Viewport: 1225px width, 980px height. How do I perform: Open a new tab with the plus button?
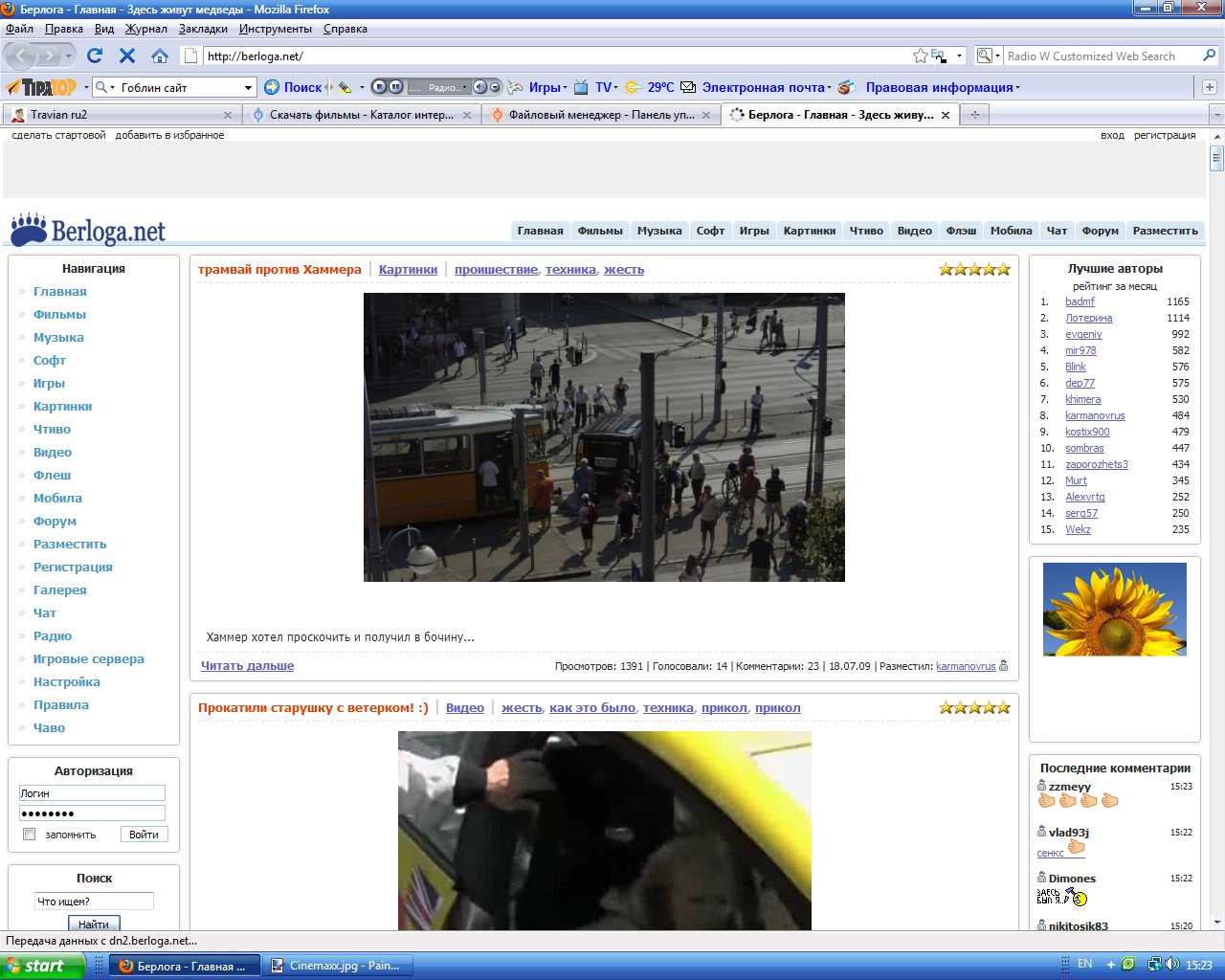974,115
